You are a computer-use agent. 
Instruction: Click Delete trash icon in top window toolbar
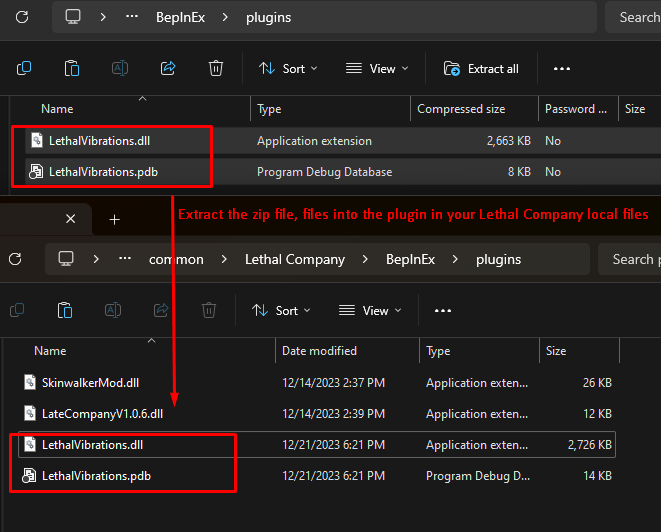pyautogui.click(x=216, y=68)
